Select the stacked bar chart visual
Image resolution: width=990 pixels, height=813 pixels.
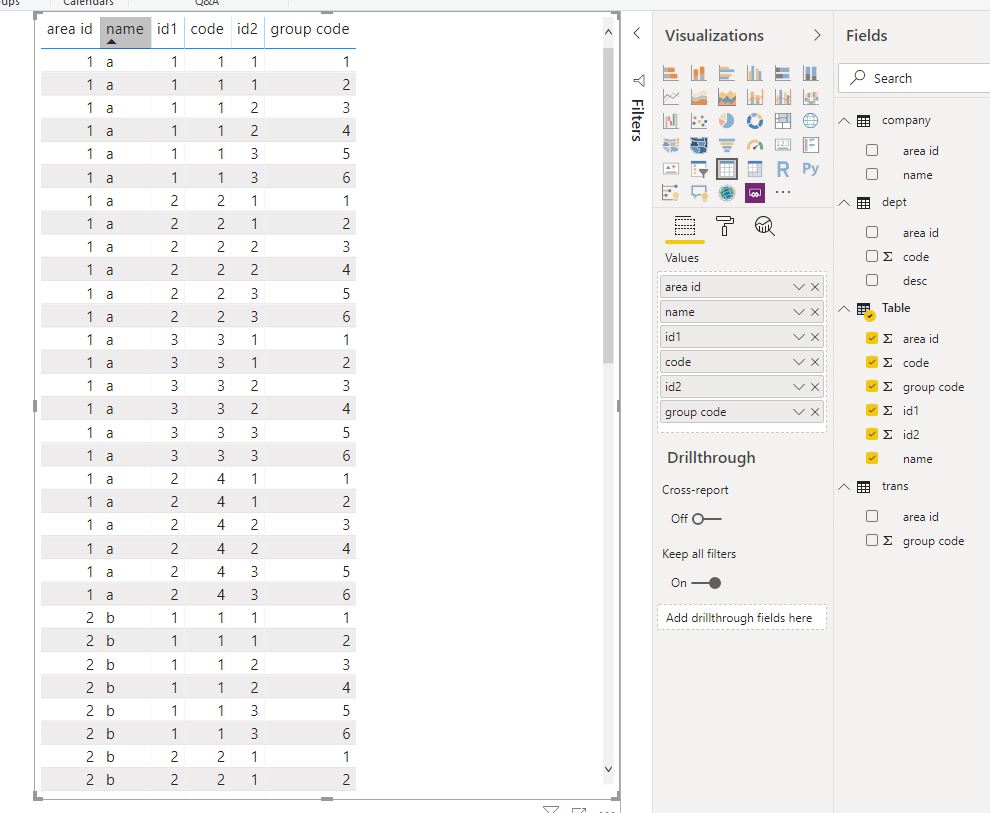(x=671, y=73)
